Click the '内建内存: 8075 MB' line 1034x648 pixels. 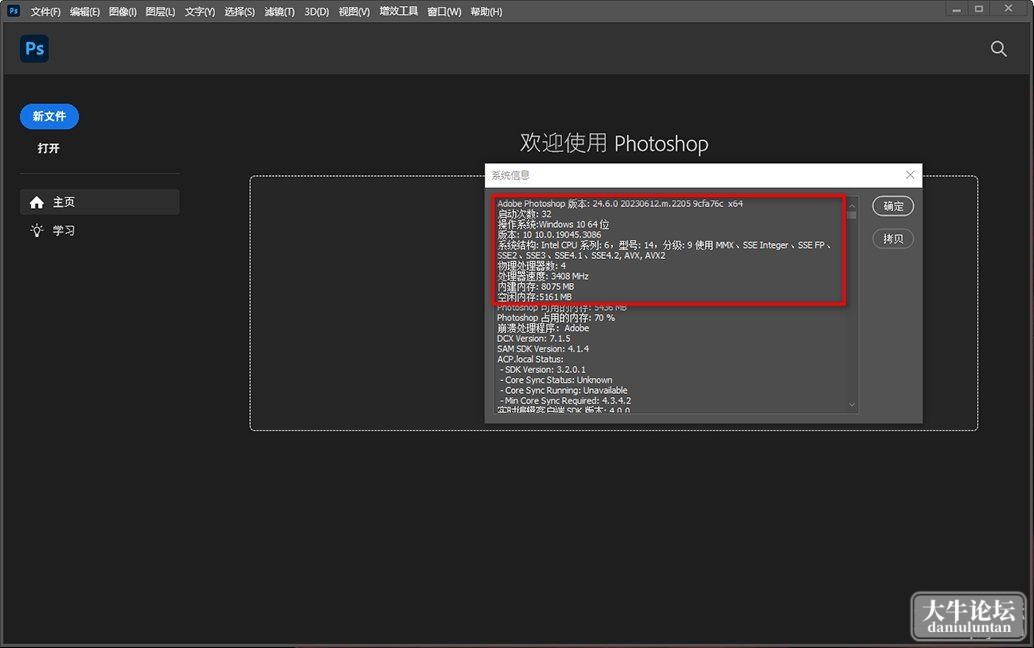click(x=535, y=287)
